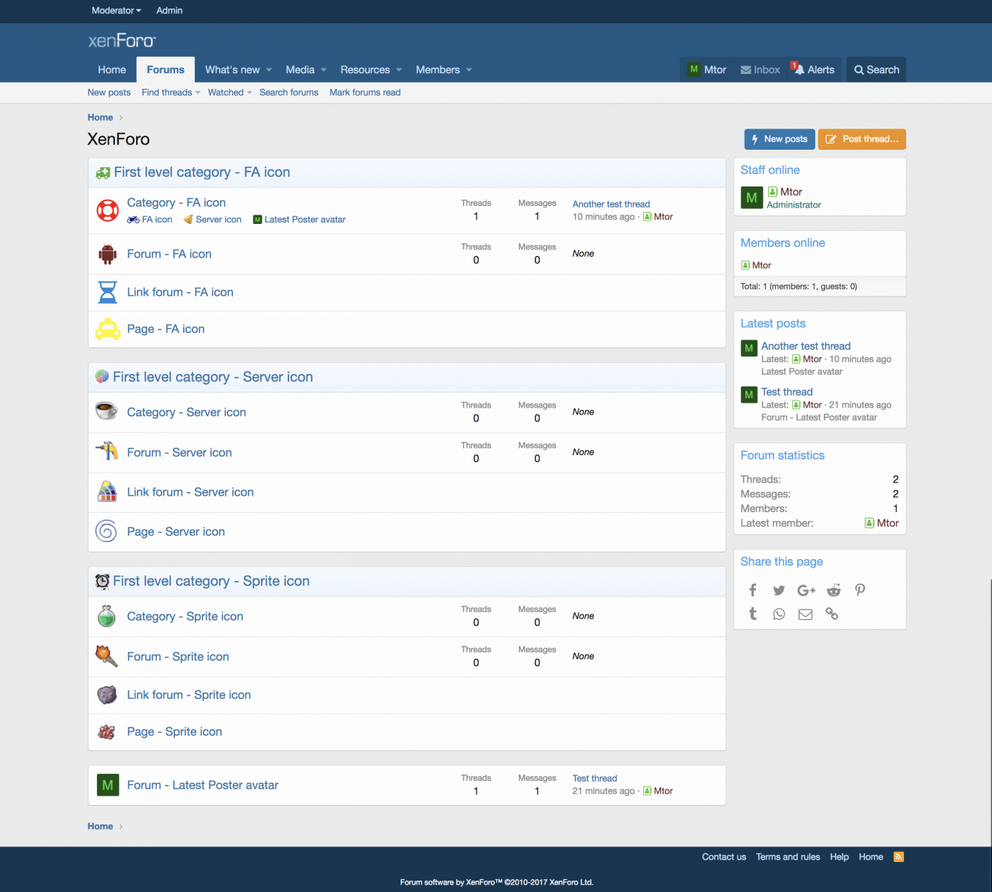
Task: Click the Facebook share icon
Action: point(753,590)
